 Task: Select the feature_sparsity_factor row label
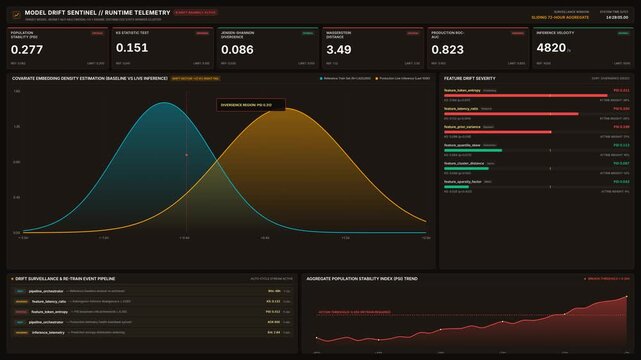pos(462,181)
